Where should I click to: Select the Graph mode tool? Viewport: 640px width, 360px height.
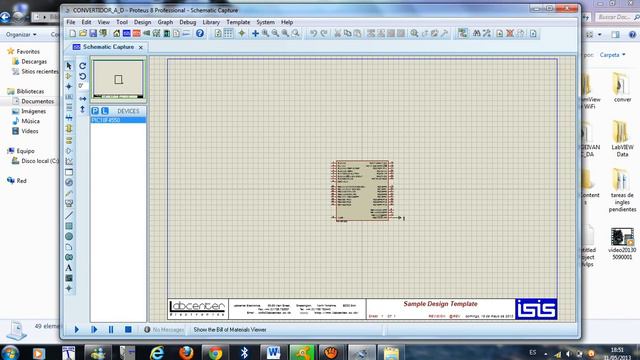click(x=69, y=161)
